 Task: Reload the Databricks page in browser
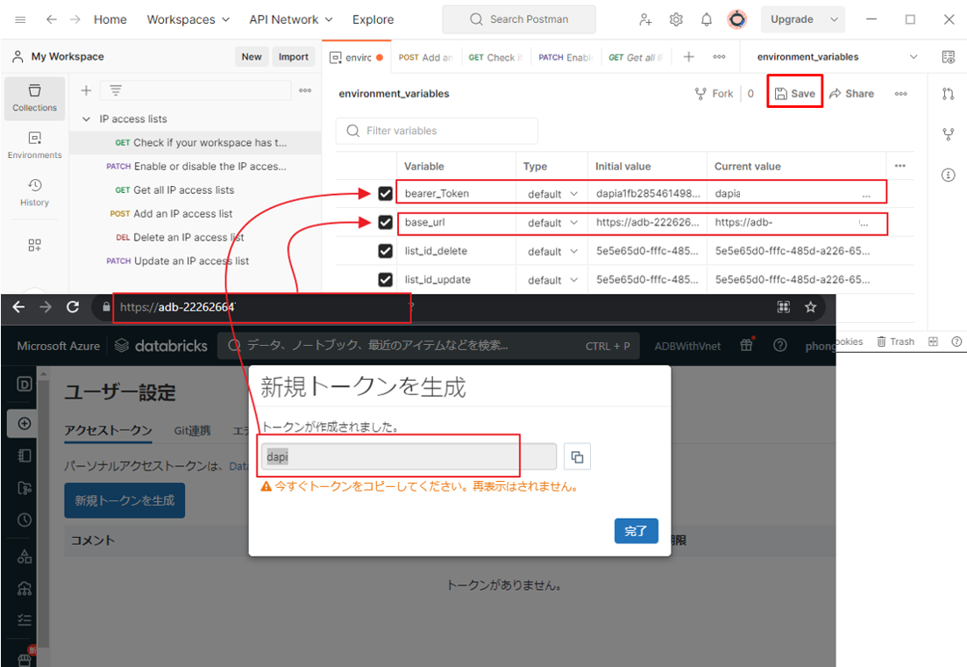73,307
